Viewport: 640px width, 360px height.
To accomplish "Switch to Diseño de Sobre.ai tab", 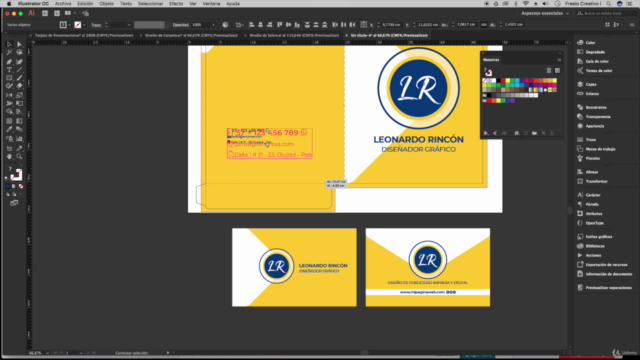I will coord(294,36).
